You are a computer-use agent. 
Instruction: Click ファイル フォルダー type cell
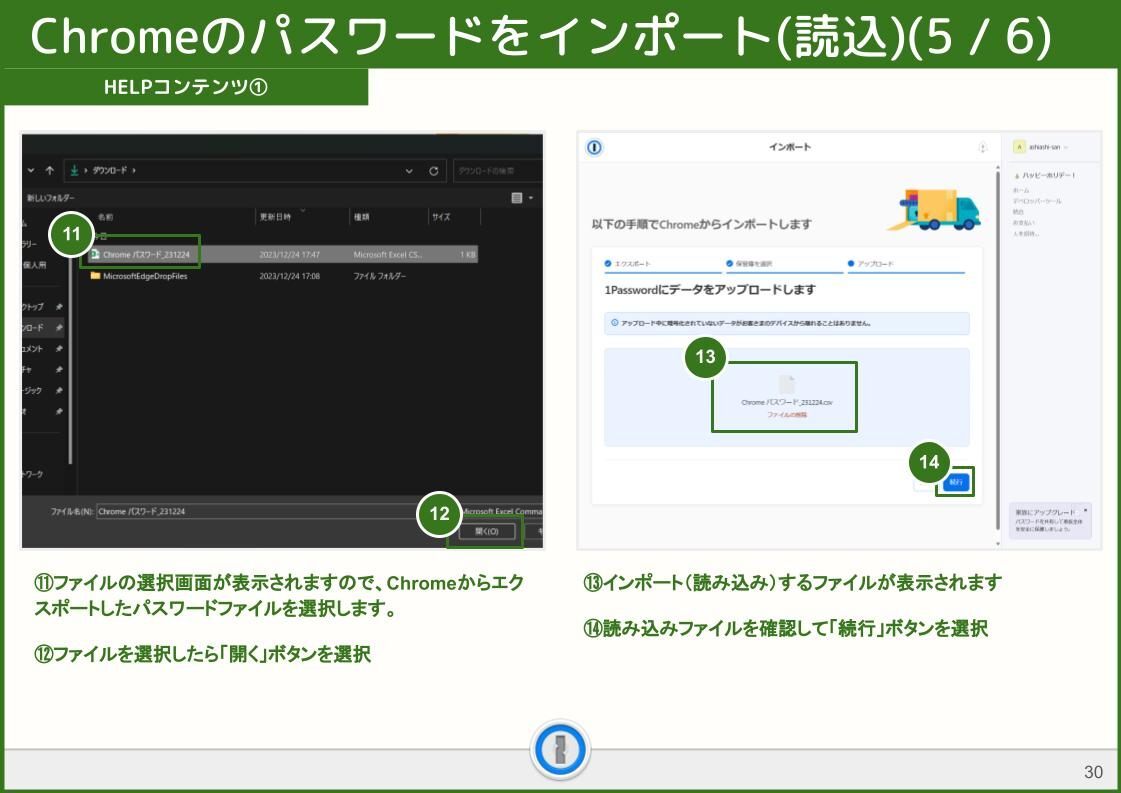pyautogui.click(x=380, y=276)
